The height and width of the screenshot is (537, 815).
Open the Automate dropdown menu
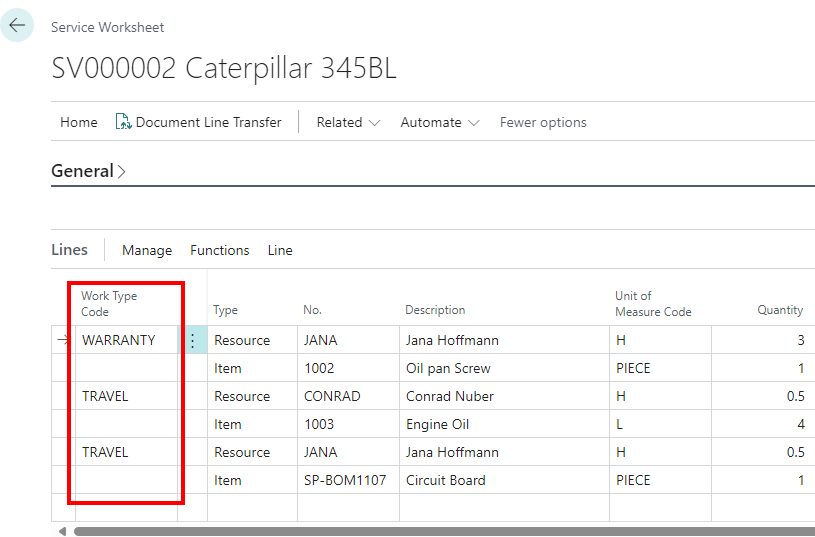440,122
